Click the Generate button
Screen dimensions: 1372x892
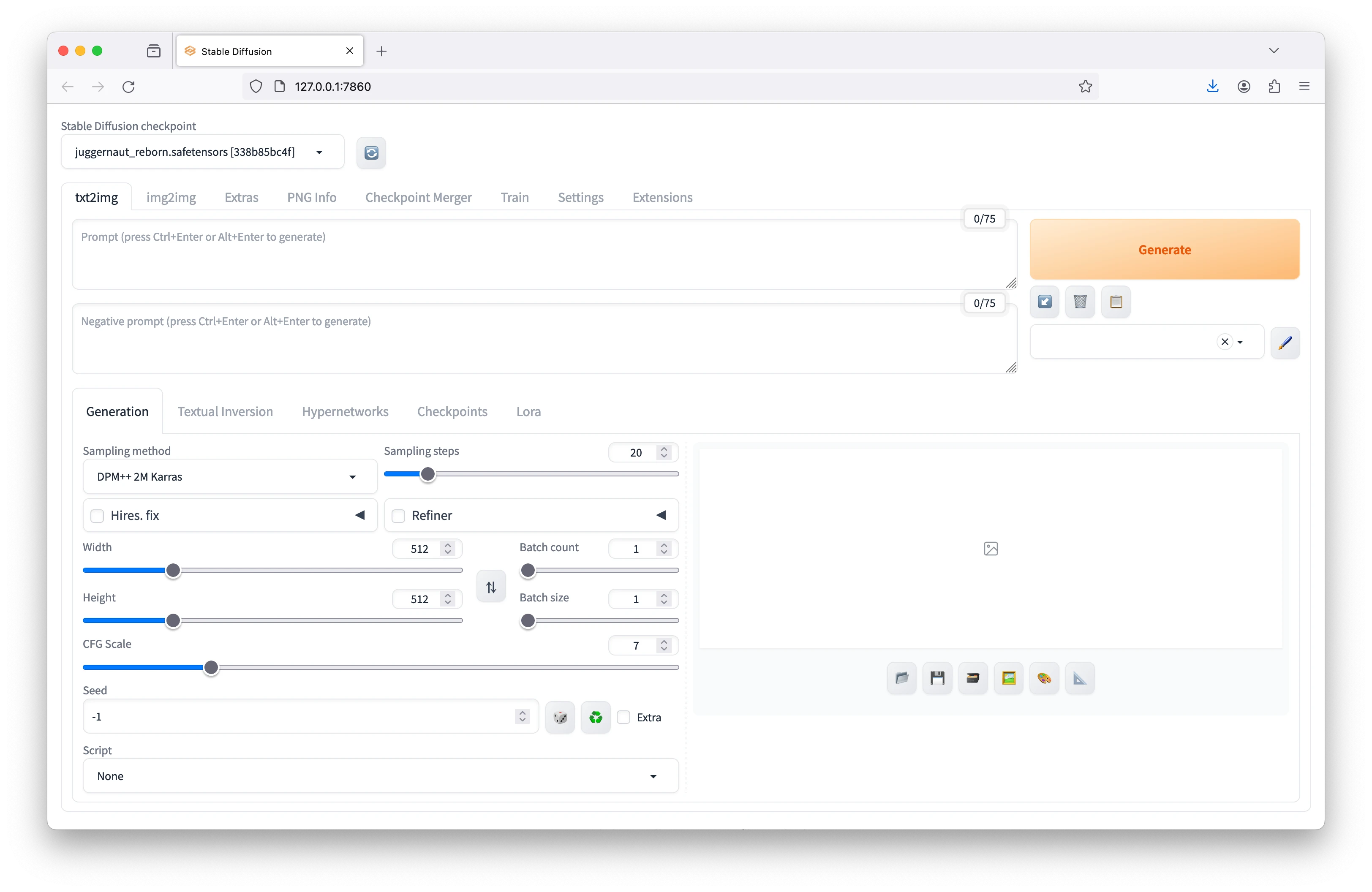tap(1164, 250)
